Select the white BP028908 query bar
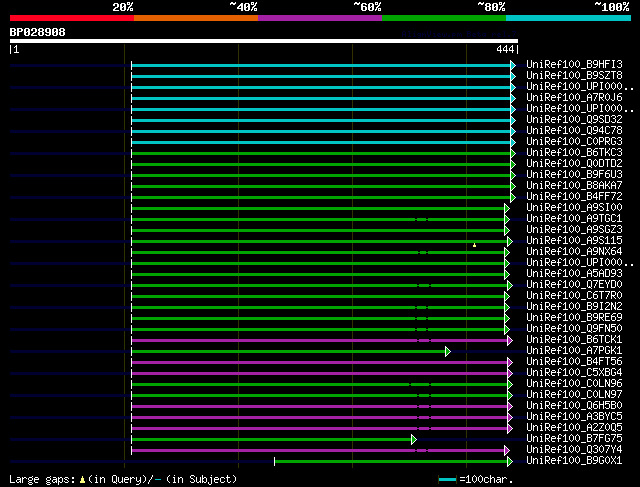Screen dimensions: 640x487 pos(264,41)
